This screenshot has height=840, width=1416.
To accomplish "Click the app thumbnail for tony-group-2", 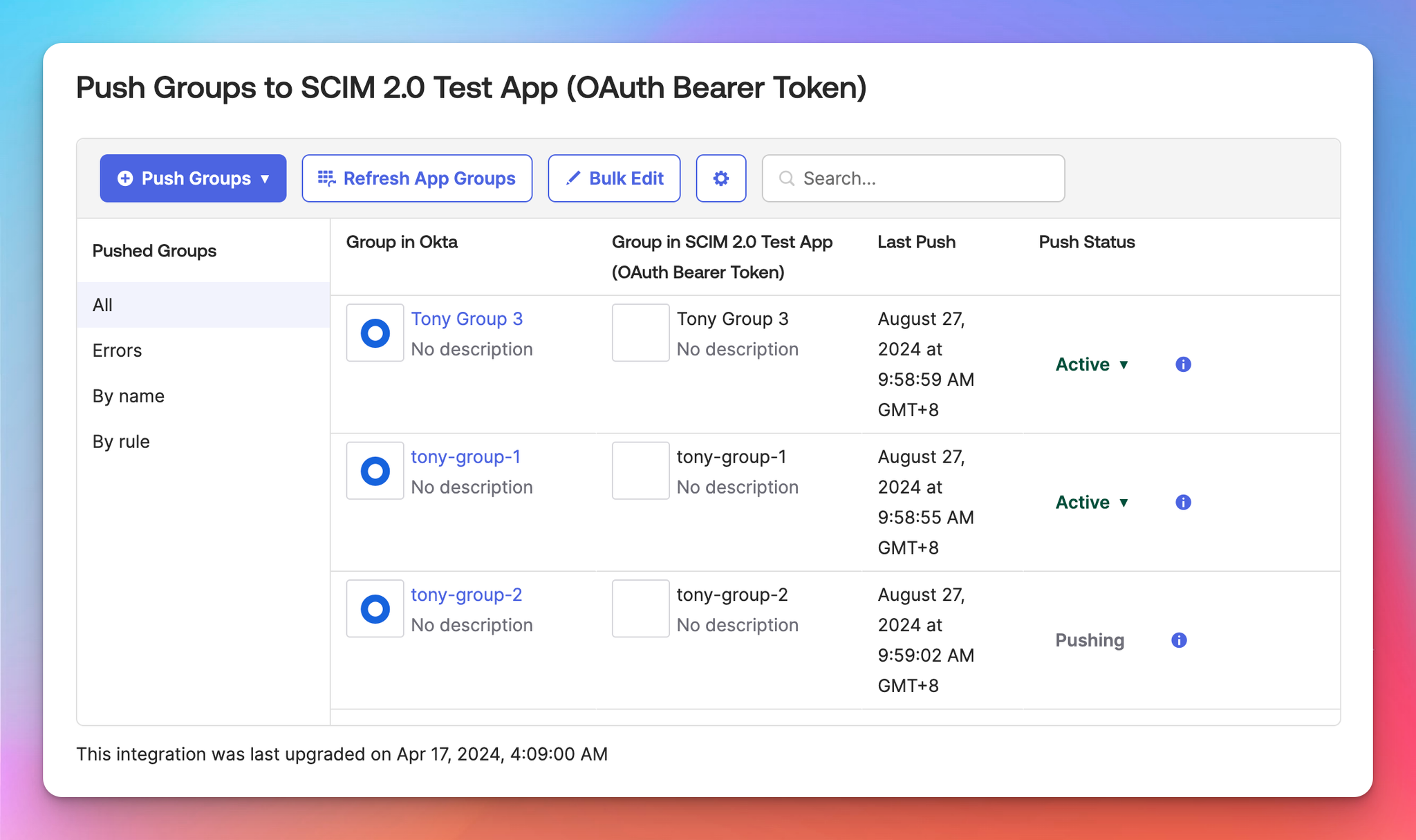I will tap(640, 608).
